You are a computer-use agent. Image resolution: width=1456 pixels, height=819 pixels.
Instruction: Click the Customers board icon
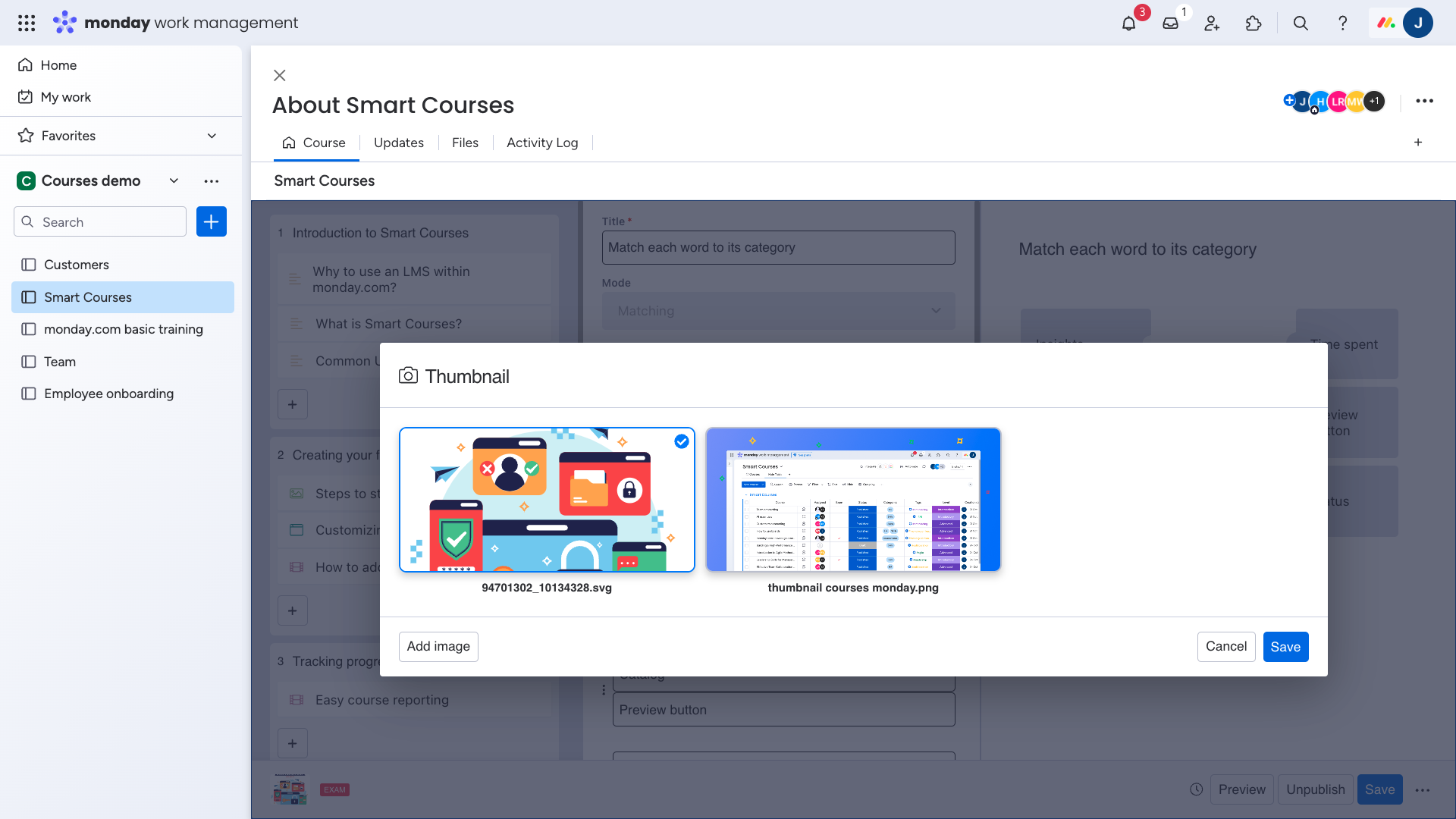click(29, 265)
